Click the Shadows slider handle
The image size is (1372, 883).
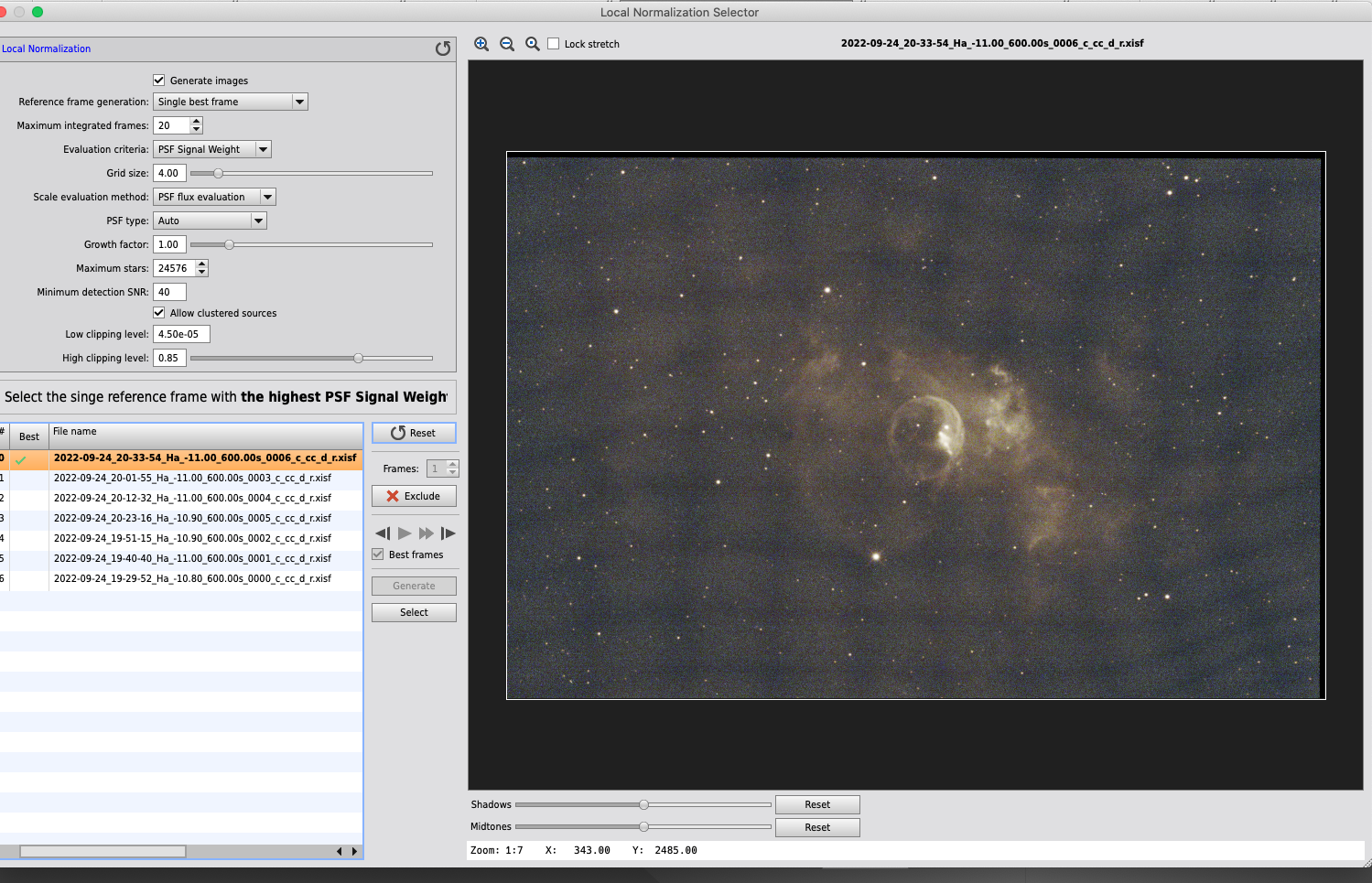coord(644,805)
